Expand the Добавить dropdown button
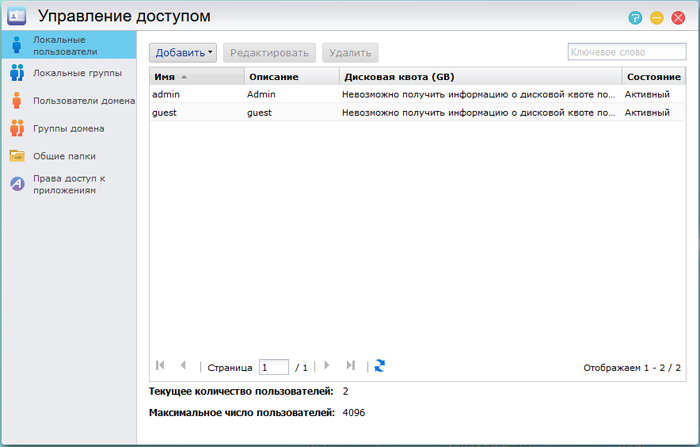Image resolution: width=700 pixels, height=447 pixels. coord(183,53)
